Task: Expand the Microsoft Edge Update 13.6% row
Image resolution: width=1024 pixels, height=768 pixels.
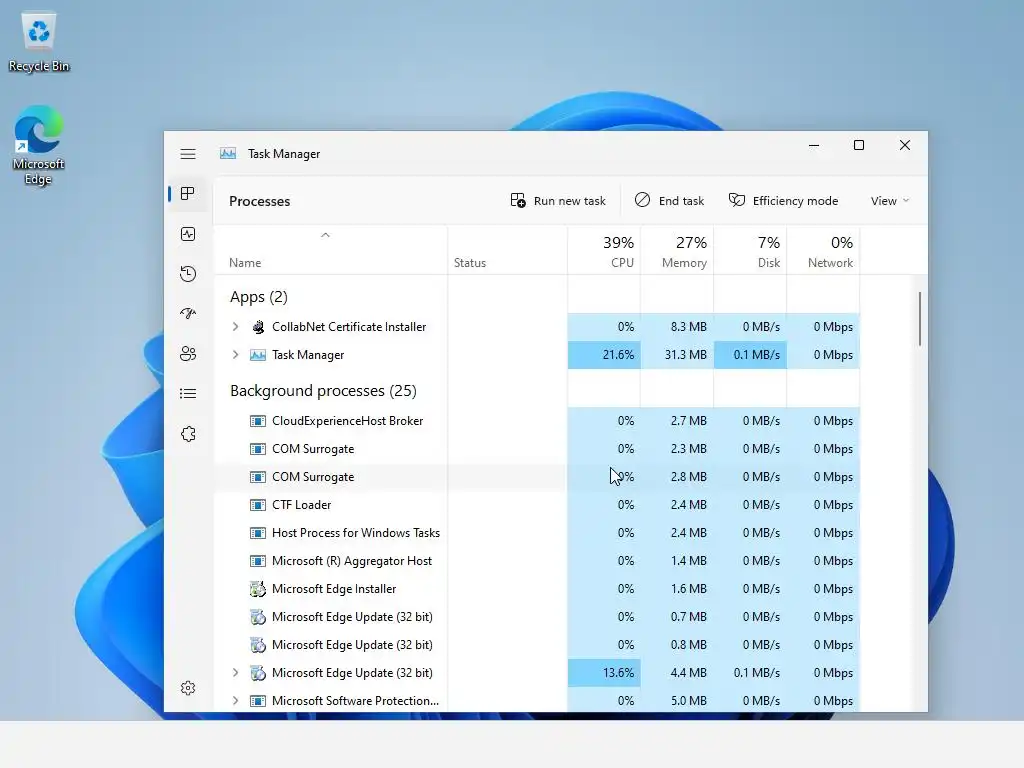Action: (x=236, y=673)
